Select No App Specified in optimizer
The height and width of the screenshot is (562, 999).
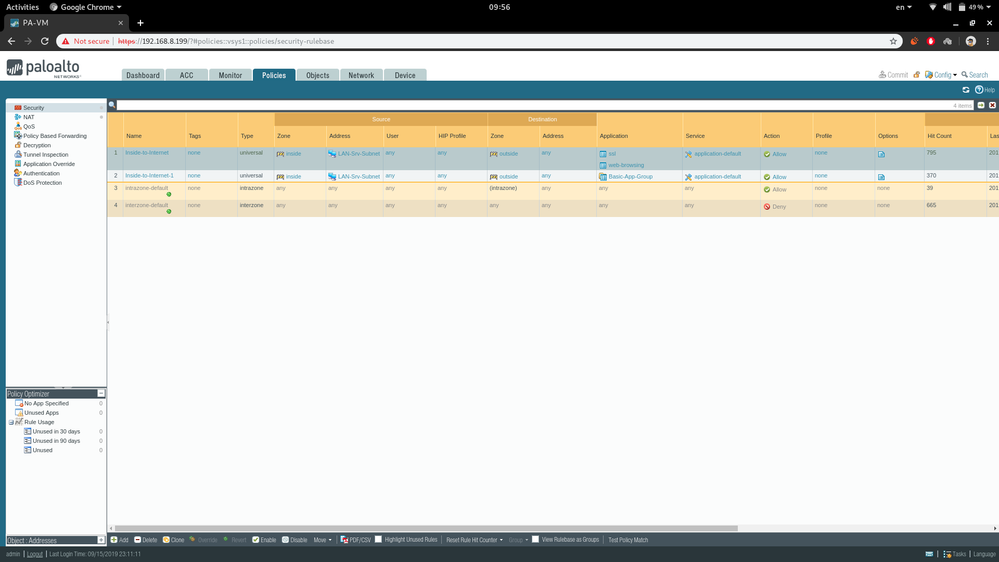tap(46, 403)
